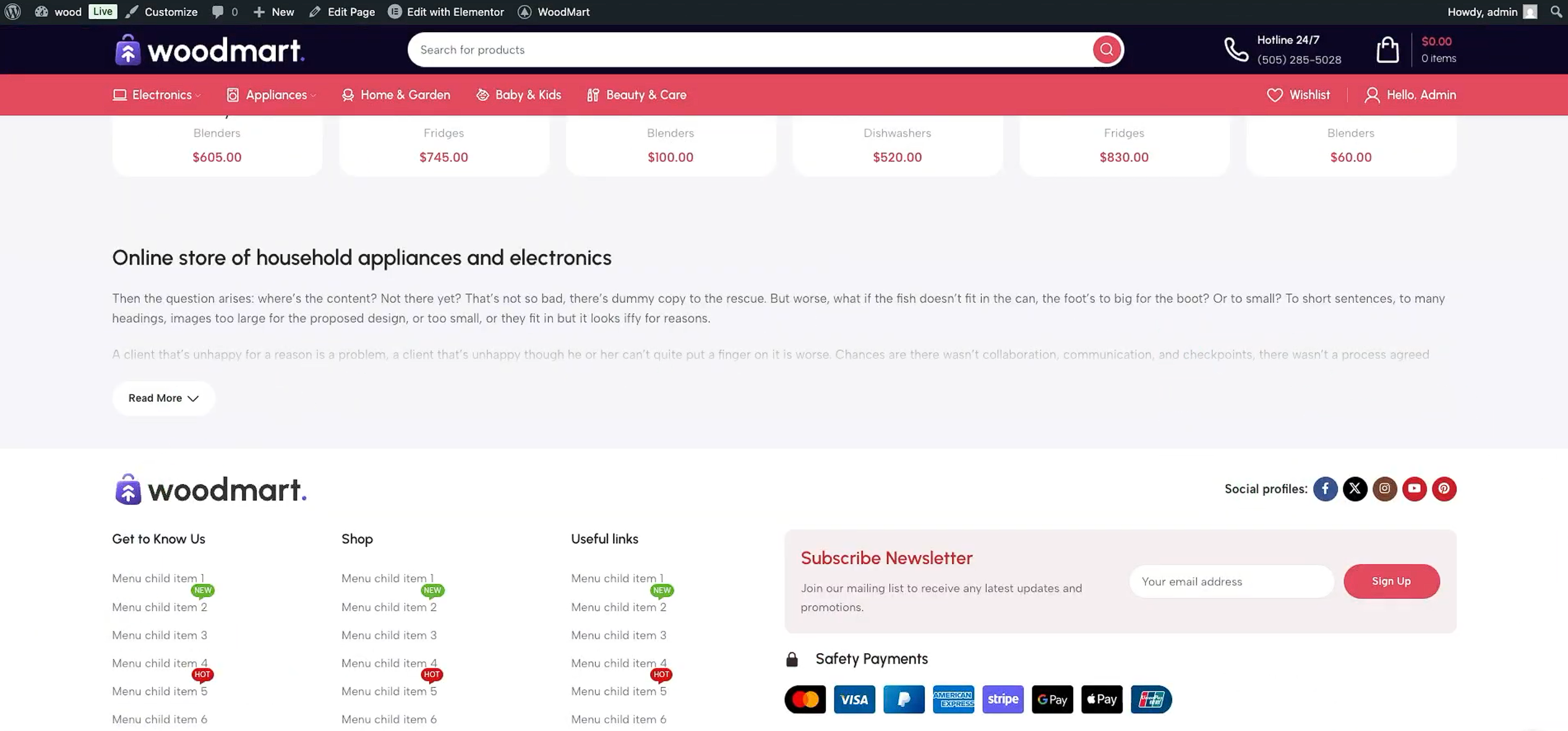This screenshot has width=1568, height=731.
Task: Open the Hello, Admin account link
Action: (x=1410, y=95)
